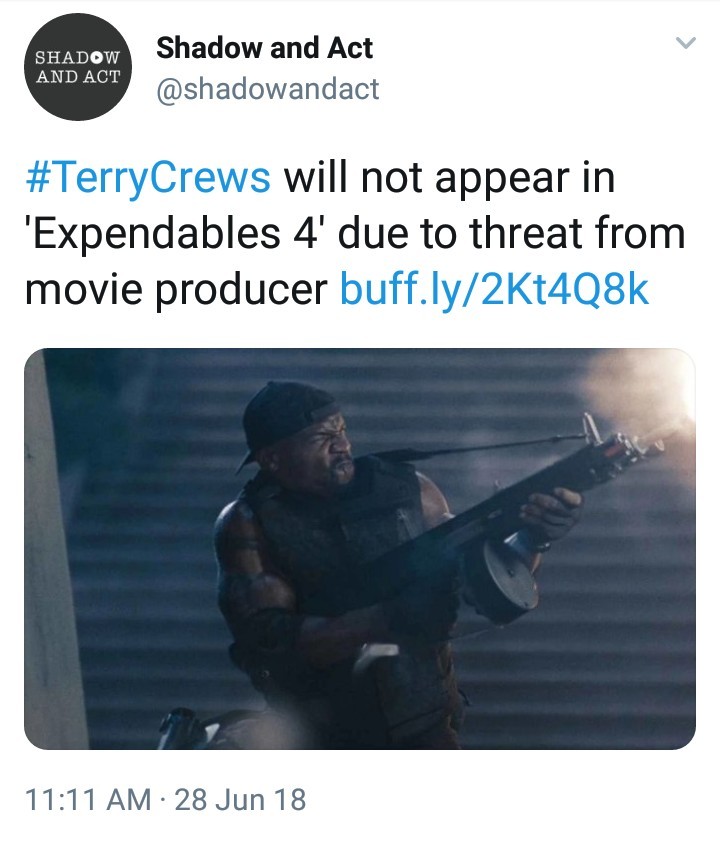Screen dimensions: 720x841
Task: Select the phrase 'will not appear in'
Action: point(449,179)
